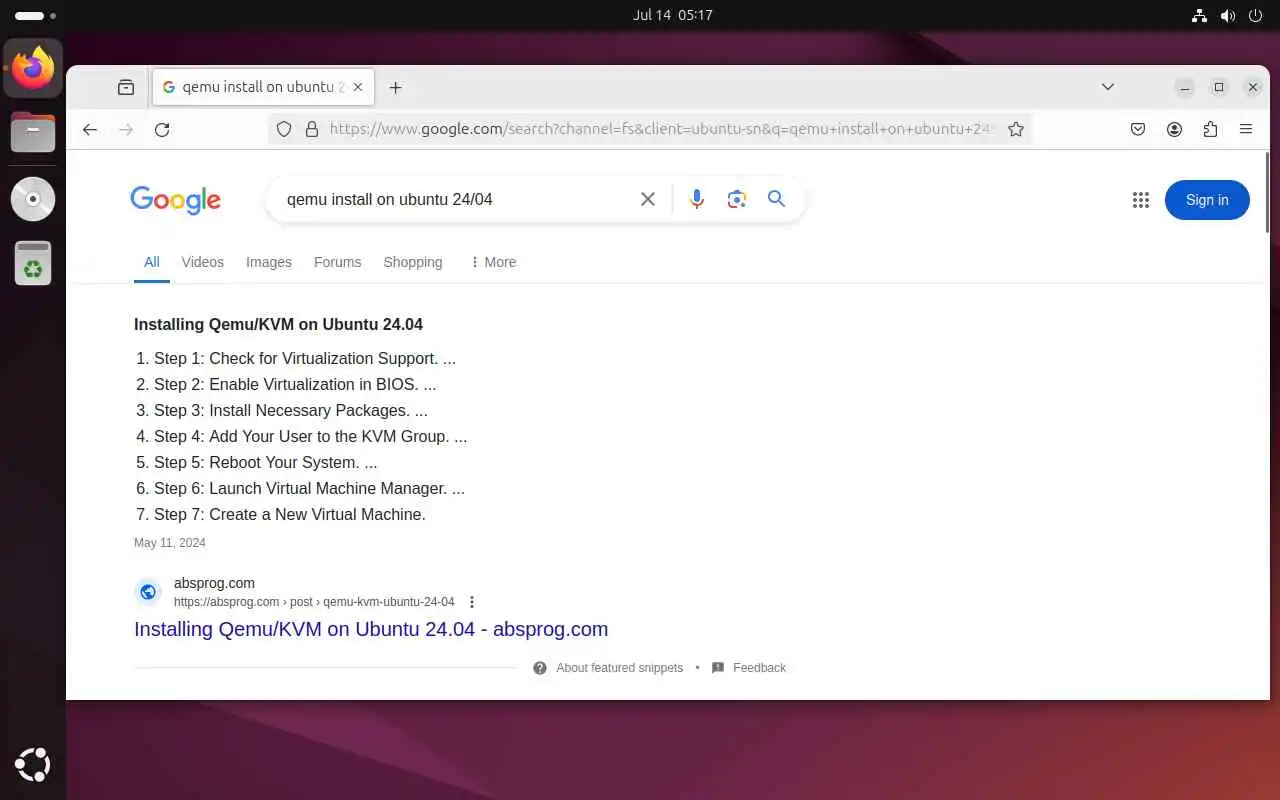The height and width of the screenshot is (800, 1280).
Task: Open Show Apps Ubuntu logo button
Action: (x=33, y=766)
